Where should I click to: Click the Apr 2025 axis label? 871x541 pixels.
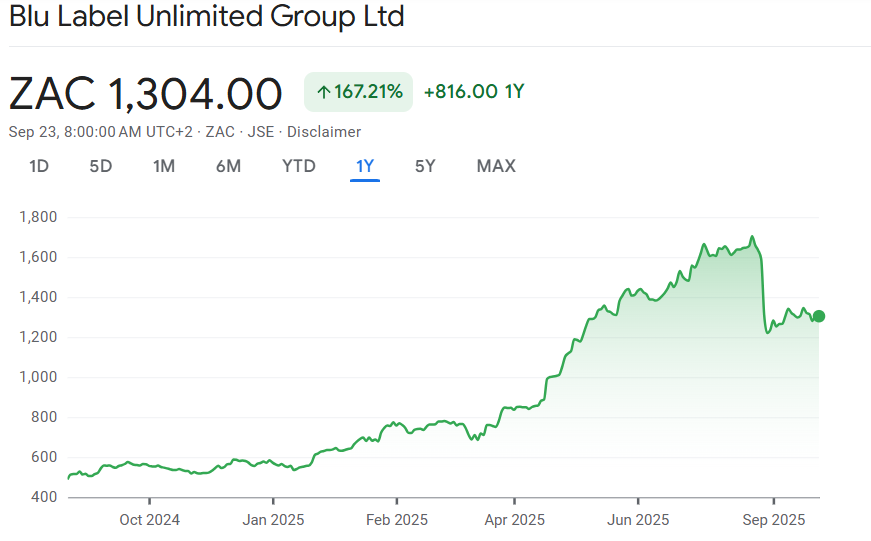click(x=514, y=520)
